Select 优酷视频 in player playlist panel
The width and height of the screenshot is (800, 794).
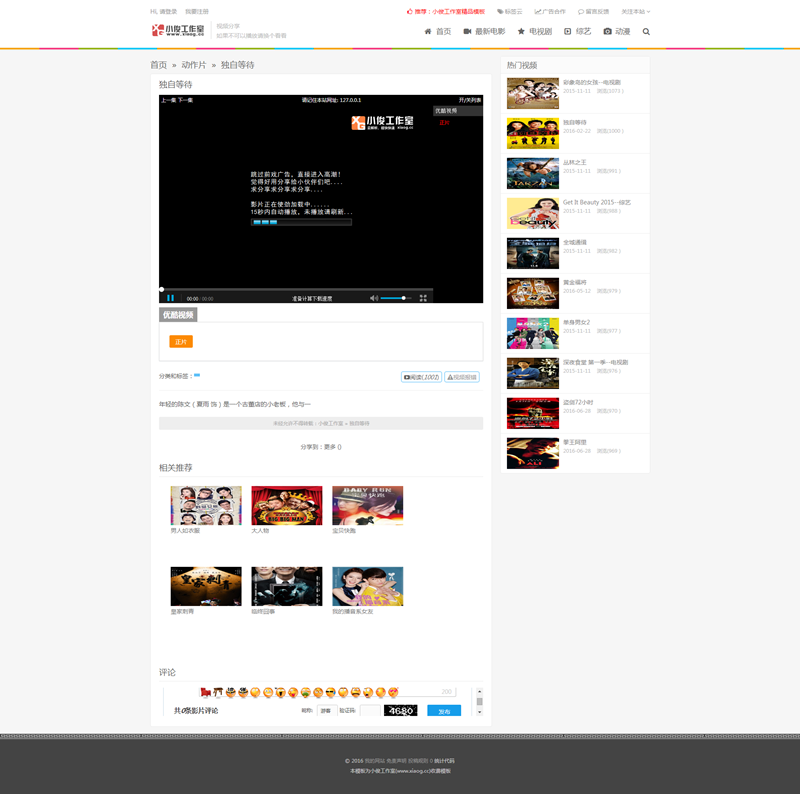click(458, 111)
